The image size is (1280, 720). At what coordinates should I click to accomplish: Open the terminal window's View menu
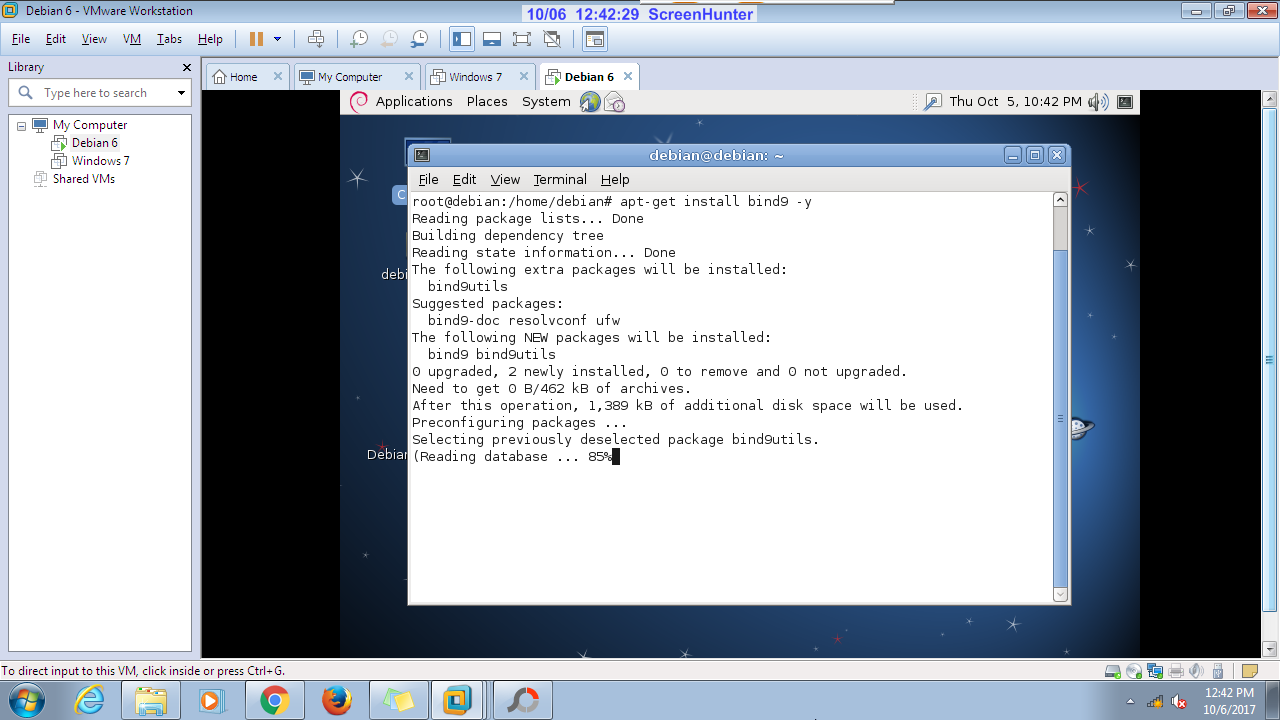[x=505, y=179]
